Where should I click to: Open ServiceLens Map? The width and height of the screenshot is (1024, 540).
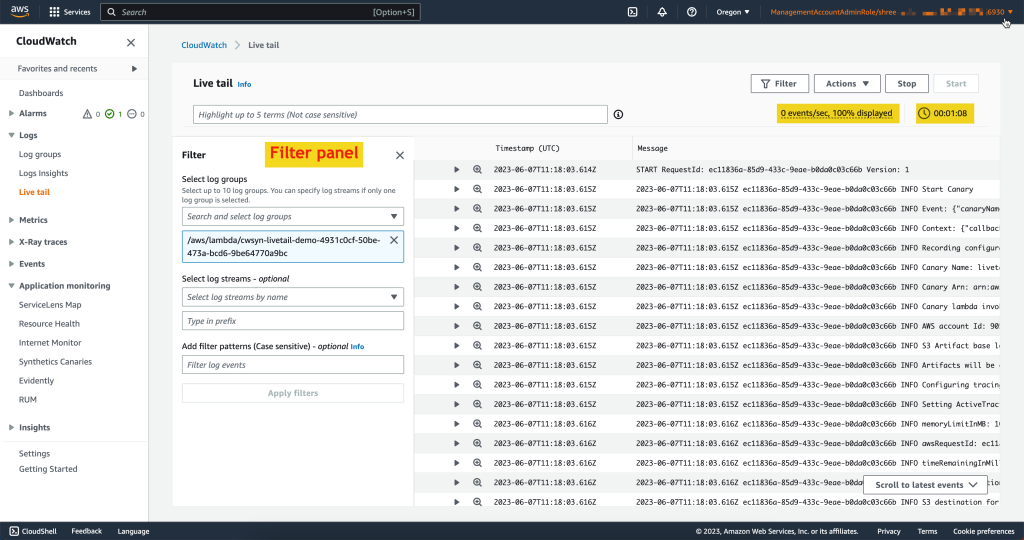pyautogui.click(x=50, y=305)
